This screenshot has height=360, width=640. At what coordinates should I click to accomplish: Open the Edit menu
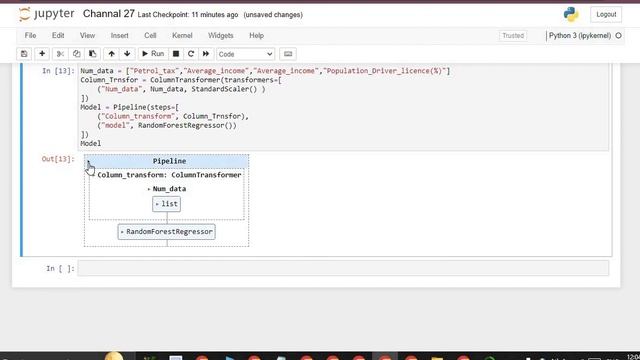[58, 36]
